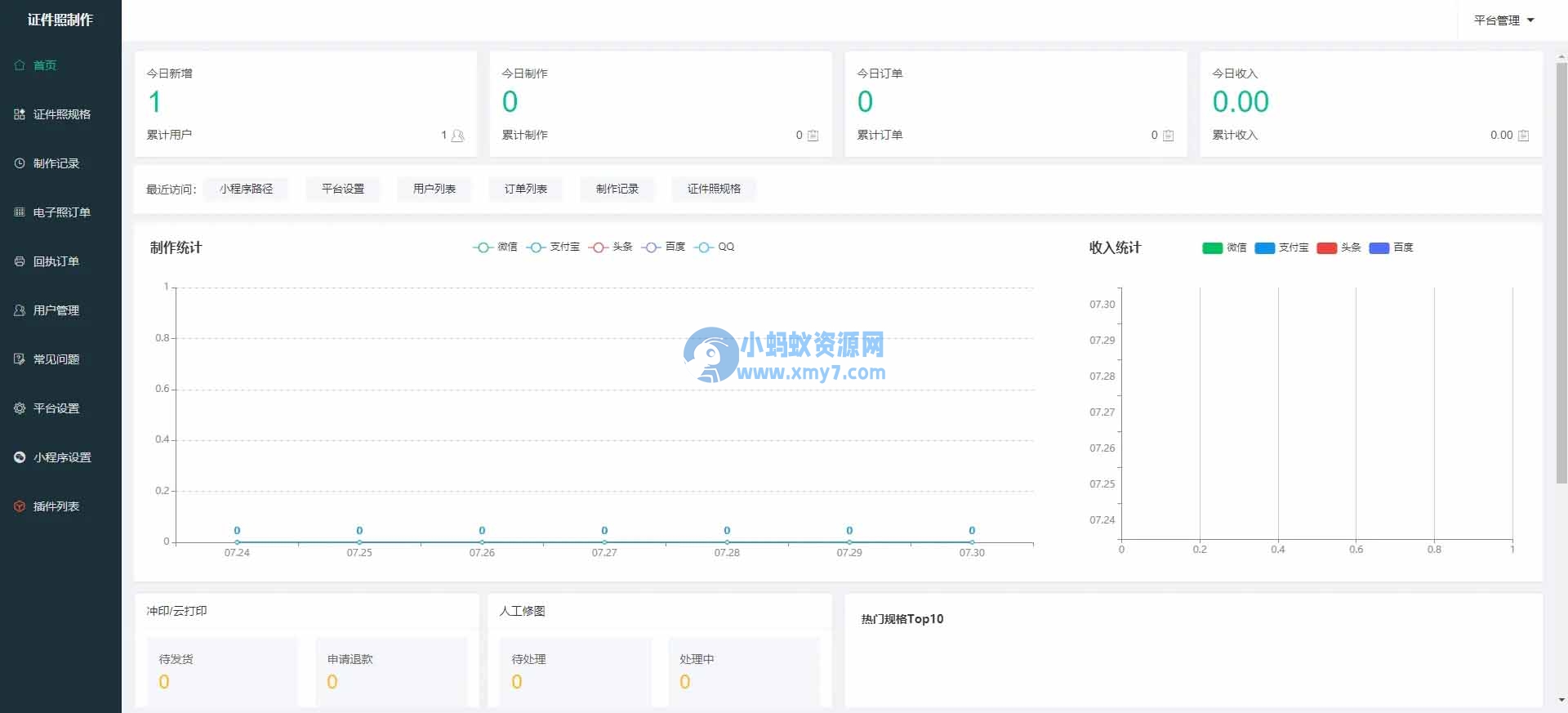Toggle QQ series in 制作统计 legend
This screenshot has width=1568, height=713.
tap(715, 247)
